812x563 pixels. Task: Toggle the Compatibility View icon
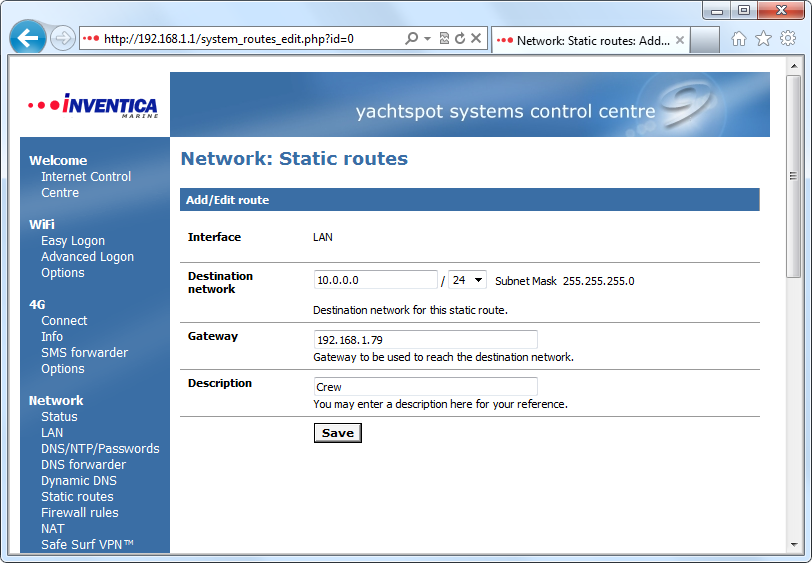(444, 38)
